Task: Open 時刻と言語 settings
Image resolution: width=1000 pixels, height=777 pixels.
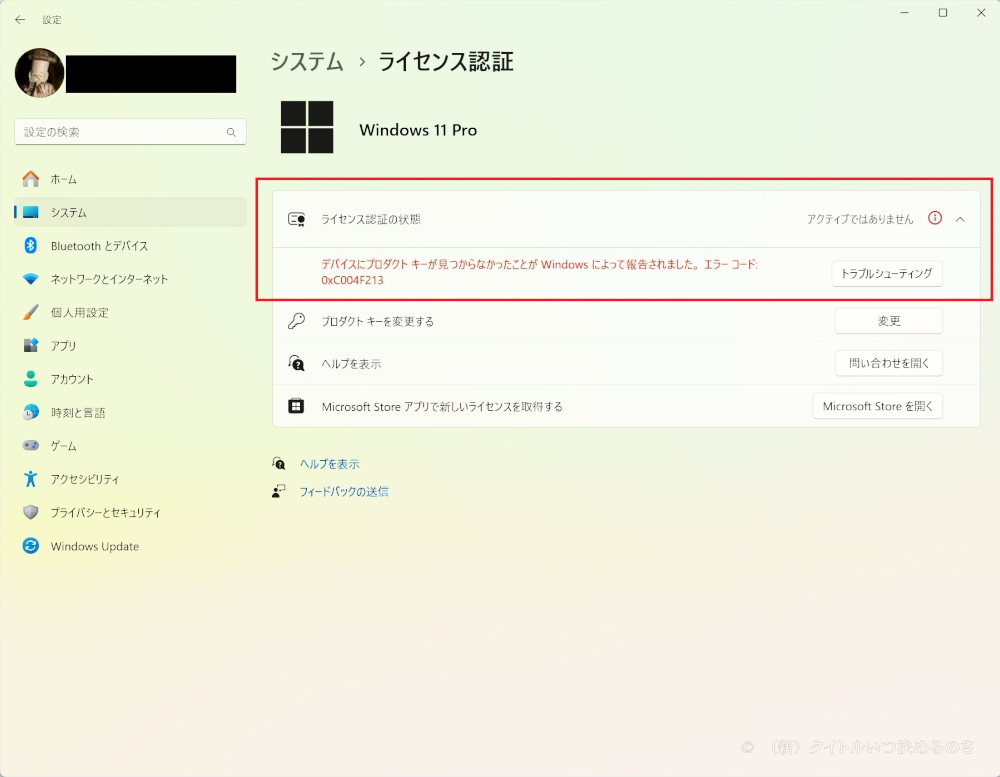Action: pos(130,413)
